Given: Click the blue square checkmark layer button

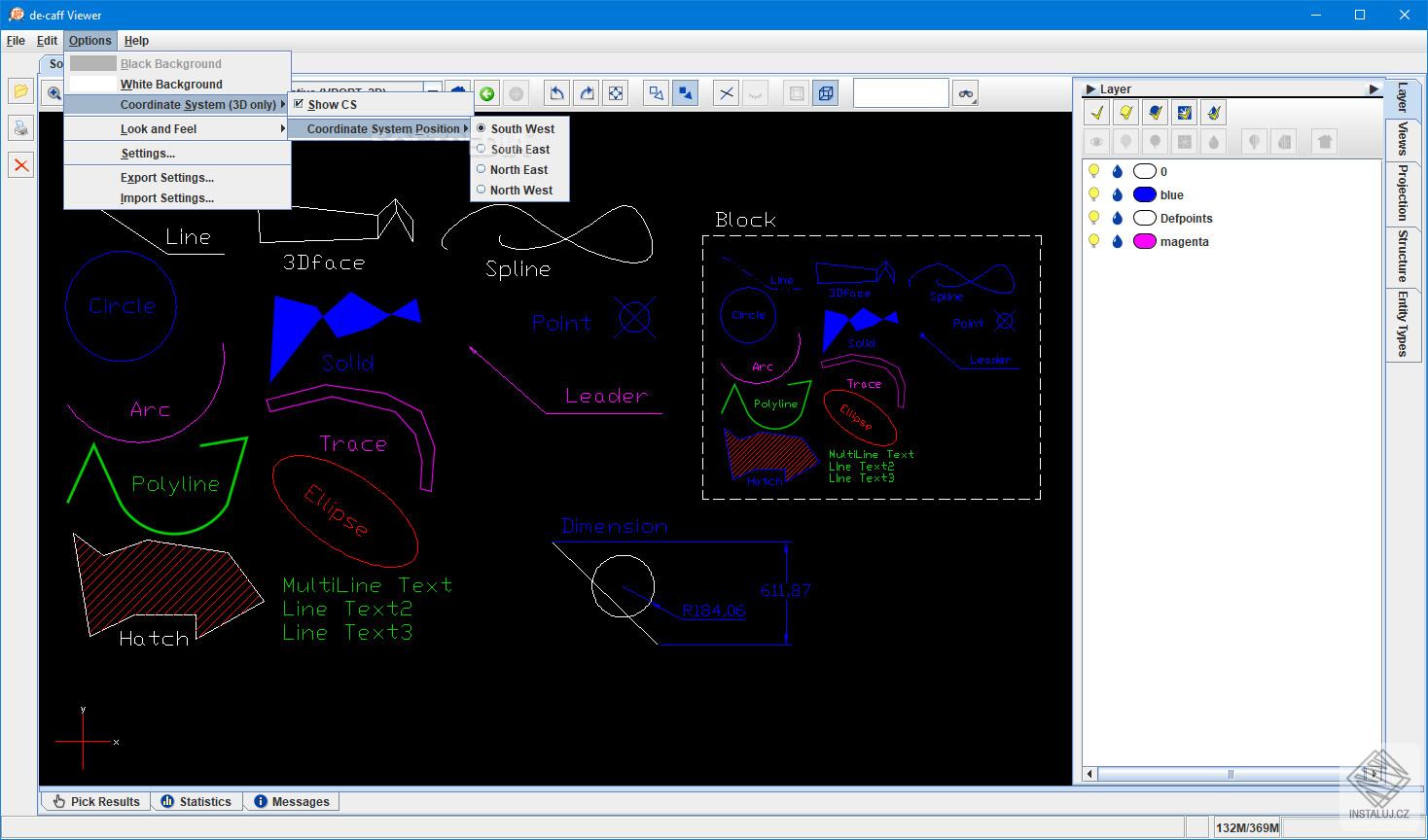Looking at the screenshot, I should click(1184, 113).
